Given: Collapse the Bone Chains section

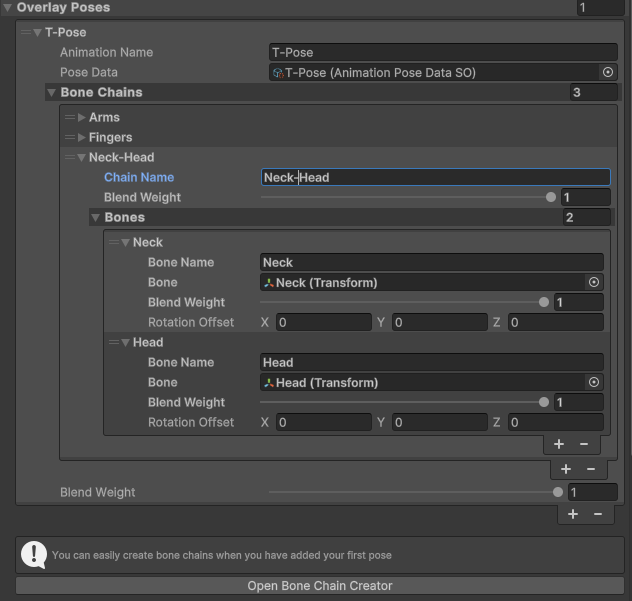Looking at the screenshot, I should click(x=52, y=93).
